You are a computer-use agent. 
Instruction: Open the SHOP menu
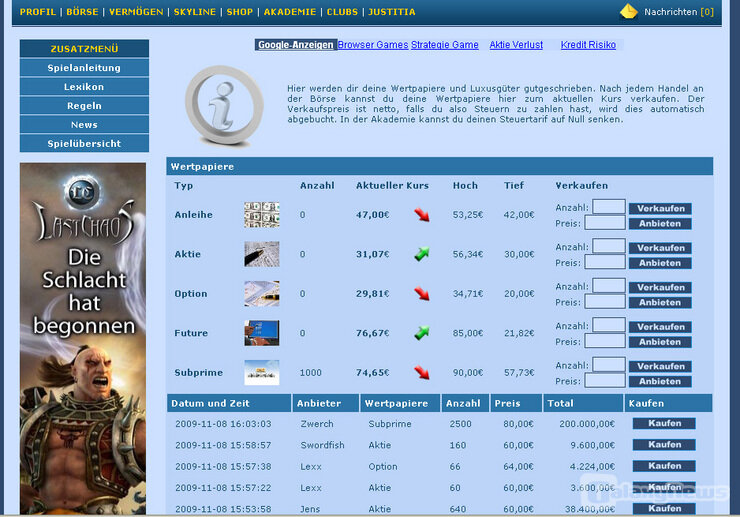pos(240,12)
